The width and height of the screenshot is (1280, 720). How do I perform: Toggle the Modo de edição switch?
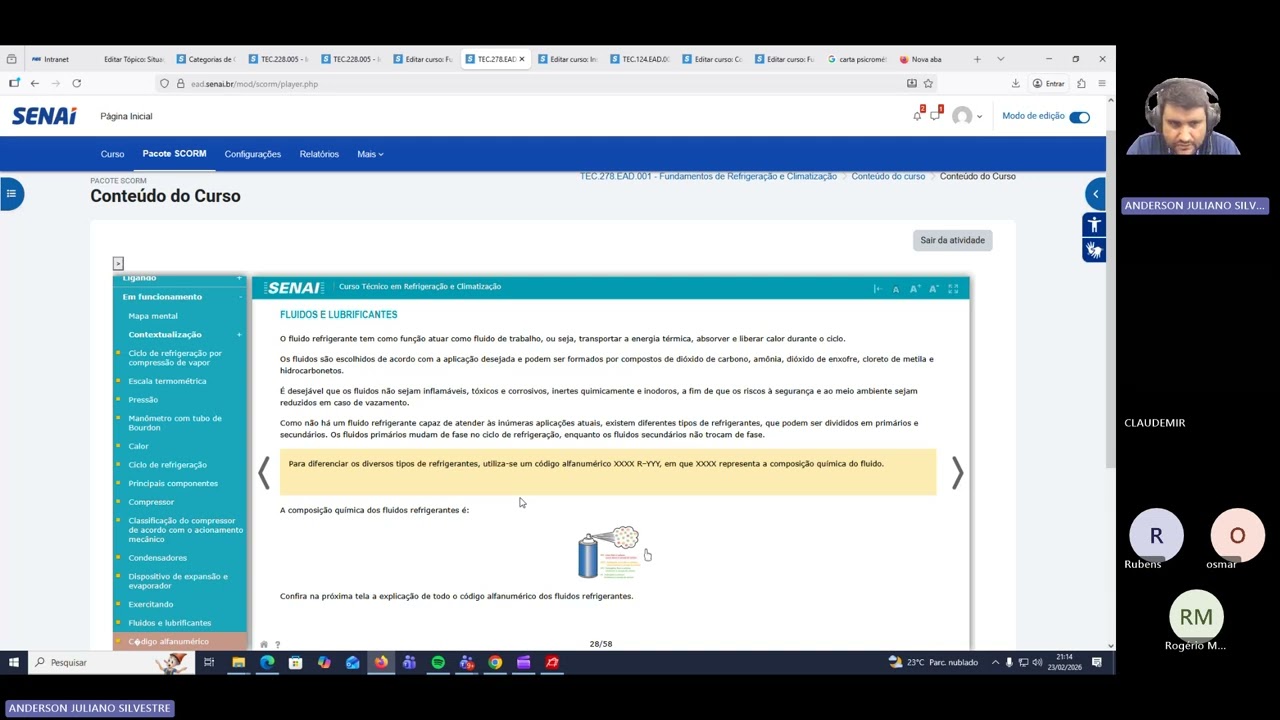1079,117
